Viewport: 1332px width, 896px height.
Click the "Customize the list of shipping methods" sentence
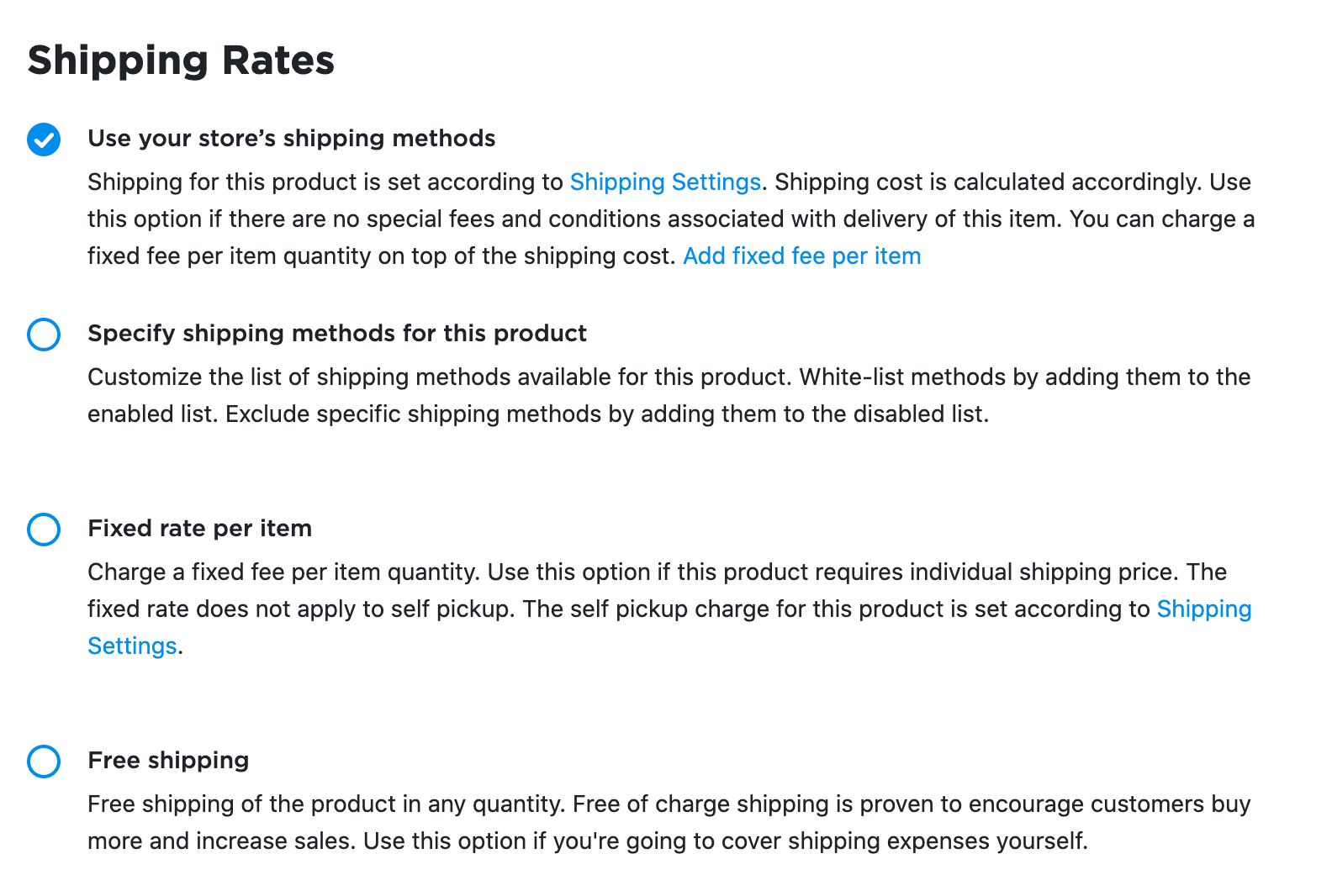click(437, 377)
